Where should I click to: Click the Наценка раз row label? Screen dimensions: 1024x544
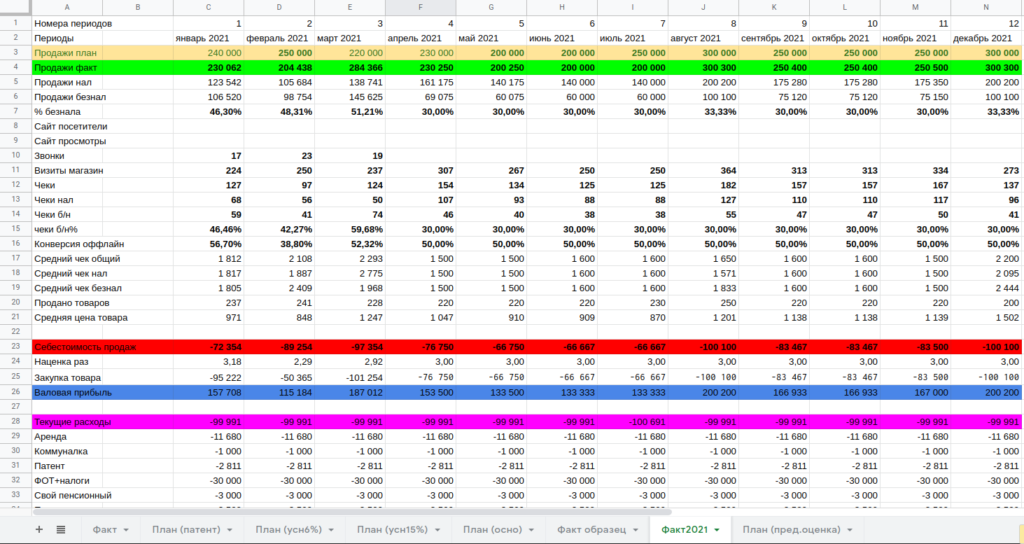tap(61, 361)
